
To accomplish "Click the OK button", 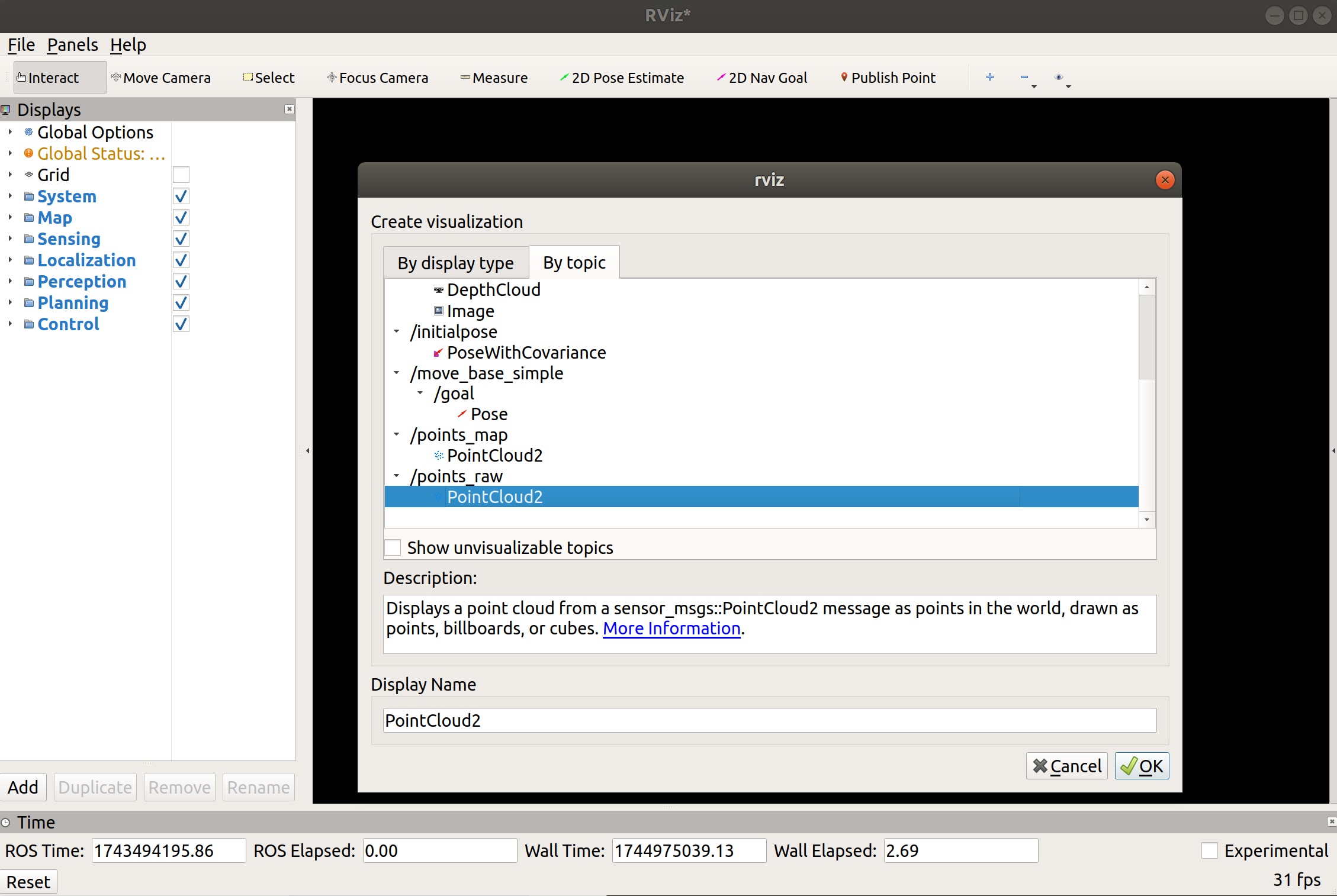I will (1141, 766).
